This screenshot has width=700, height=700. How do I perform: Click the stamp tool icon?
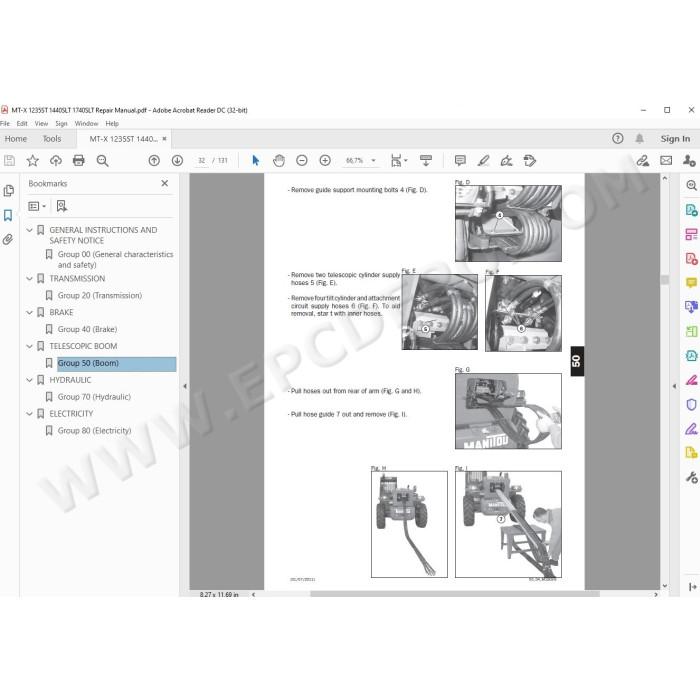(x=529, y=160)
